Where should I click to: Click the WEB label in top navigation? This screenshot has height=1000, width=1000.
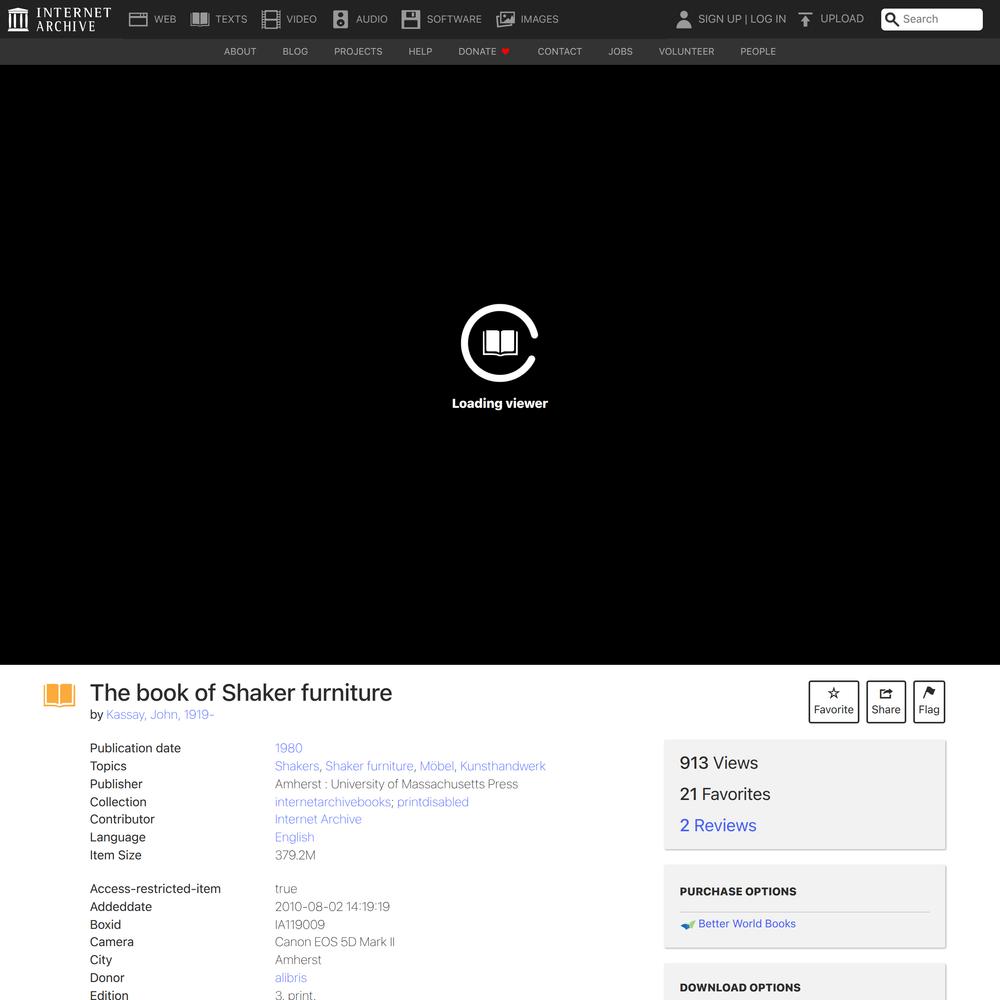pos(165,19)
